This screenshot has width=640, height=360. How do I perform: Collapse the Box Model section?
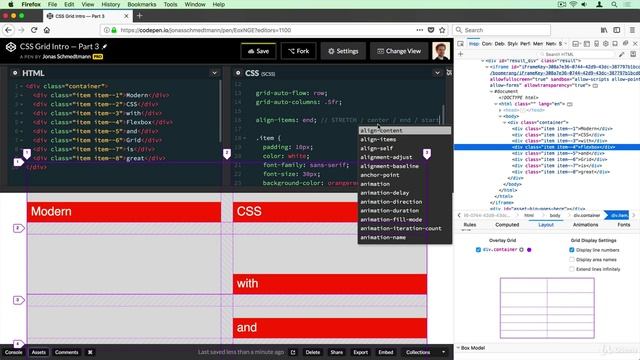pyautogui.click(x=458, y=348)
